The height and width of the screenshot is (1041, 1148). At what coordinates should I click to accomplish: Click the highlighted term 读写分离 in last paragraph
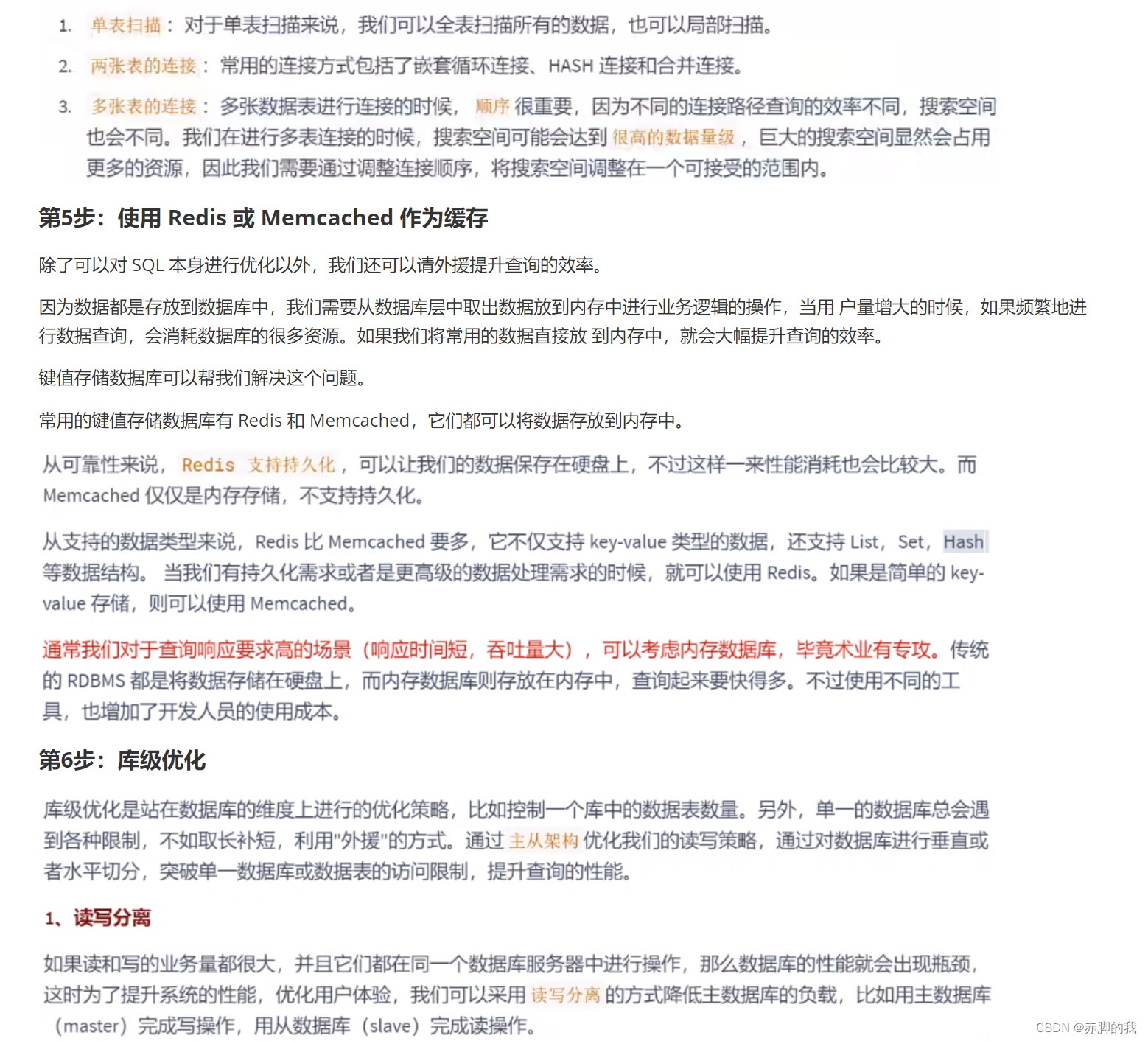tap(564, 994)
